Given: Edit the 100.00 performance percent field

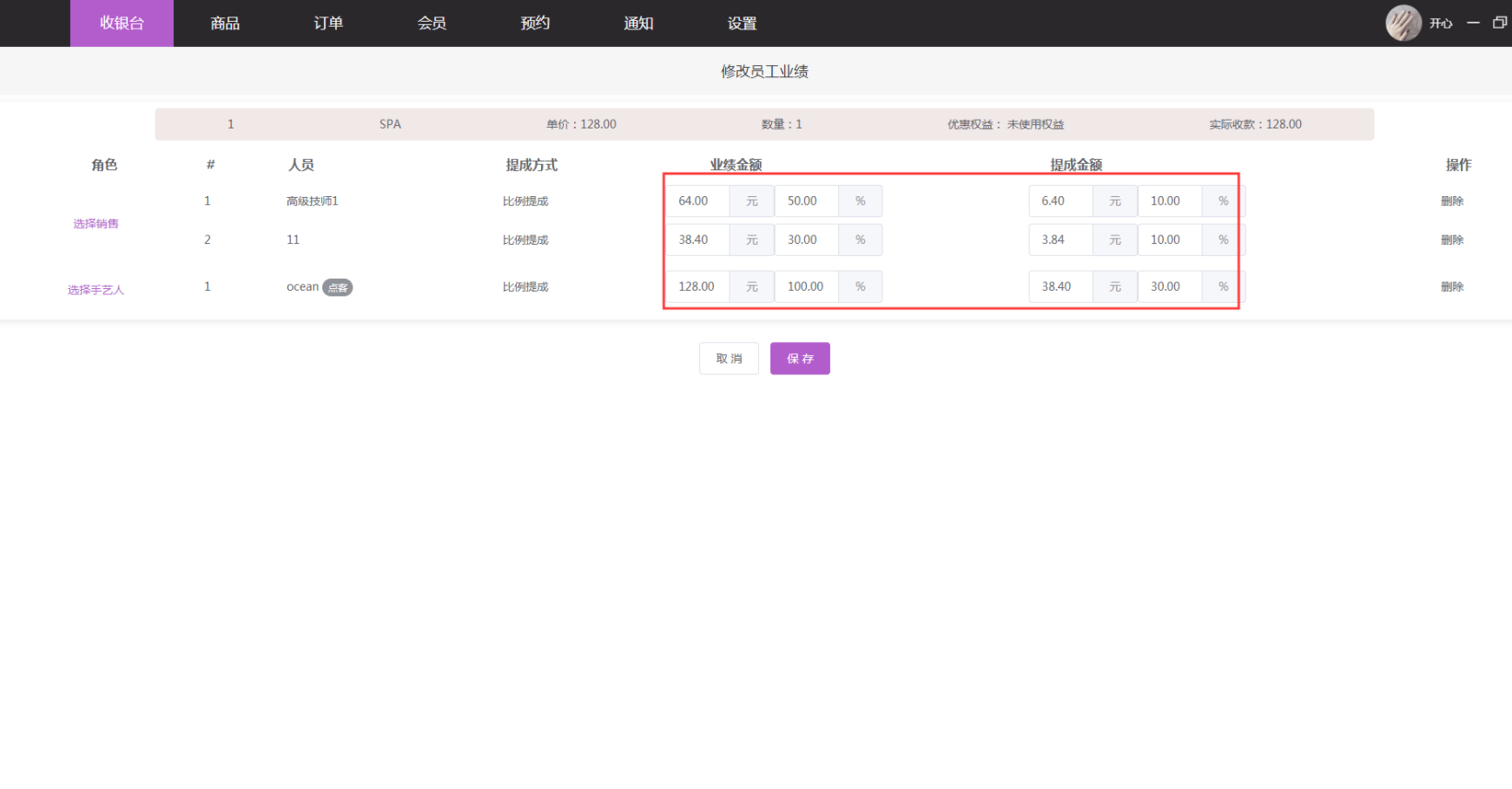Looking at the screenshot, I should [807, 287].
